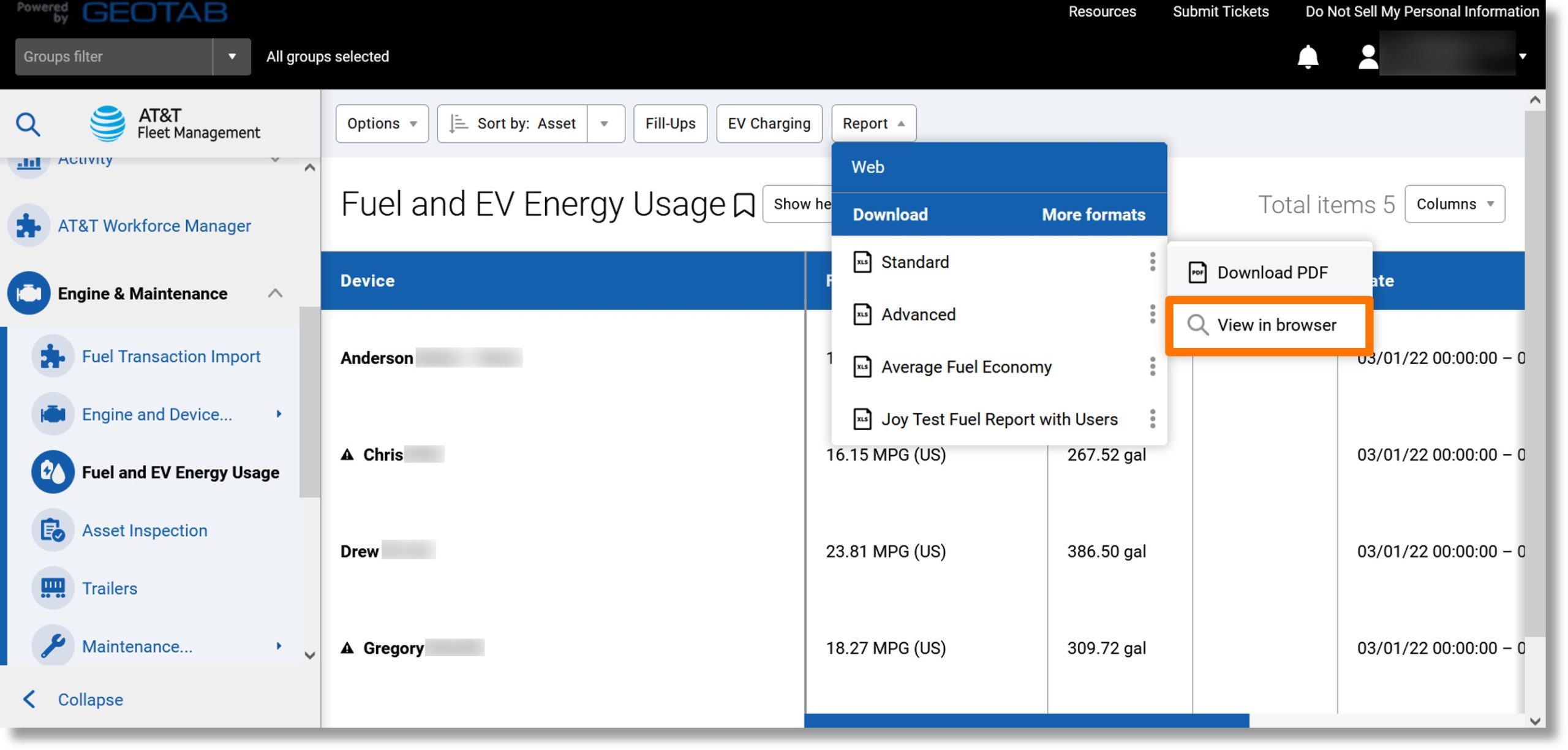Click the page scroll up arrow
Image resolution: width=1568 pixels, height=750 pixels.
pos(1535,100)
